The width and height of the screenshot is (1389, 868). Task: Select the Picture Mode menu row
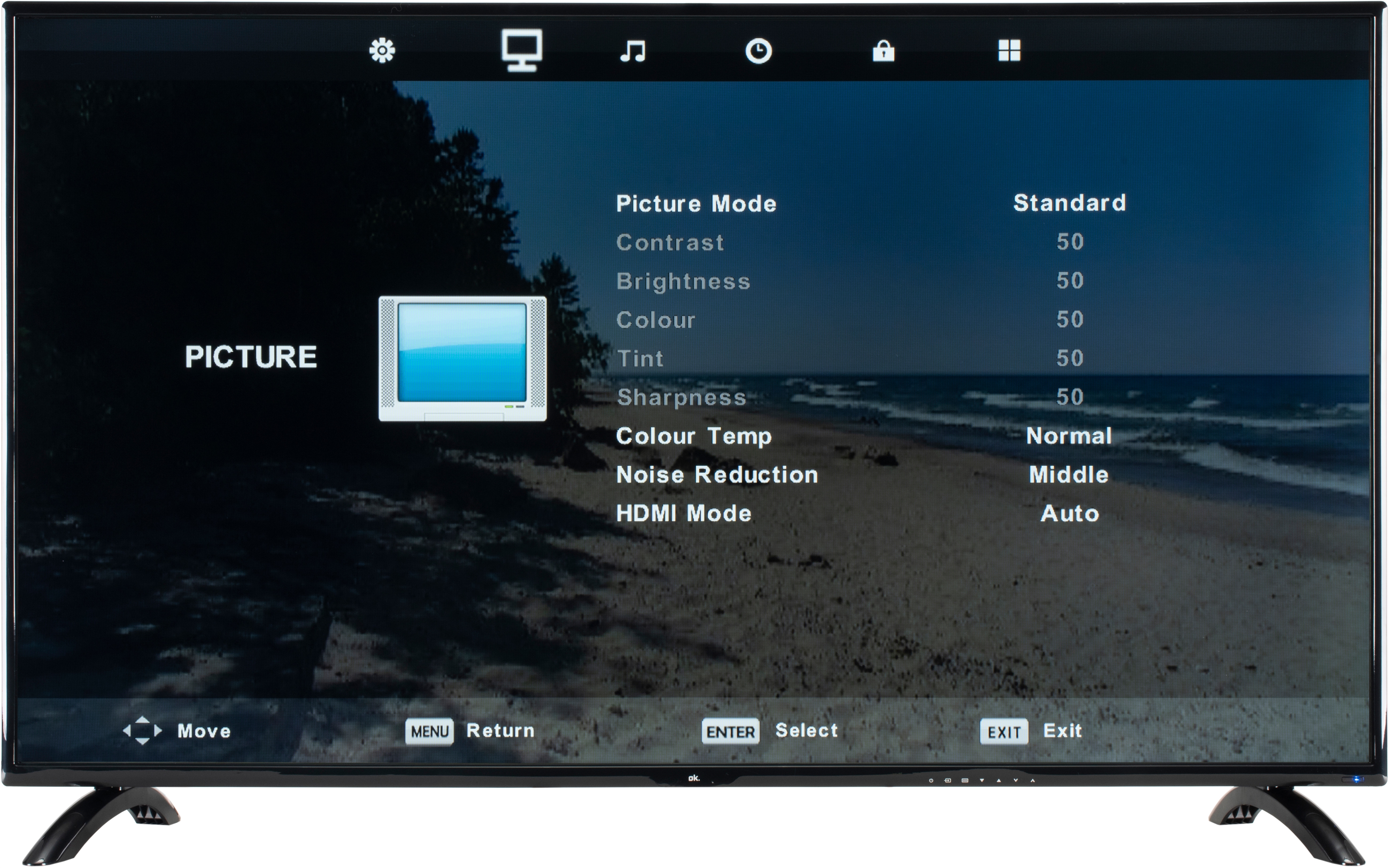coord(696,204)
